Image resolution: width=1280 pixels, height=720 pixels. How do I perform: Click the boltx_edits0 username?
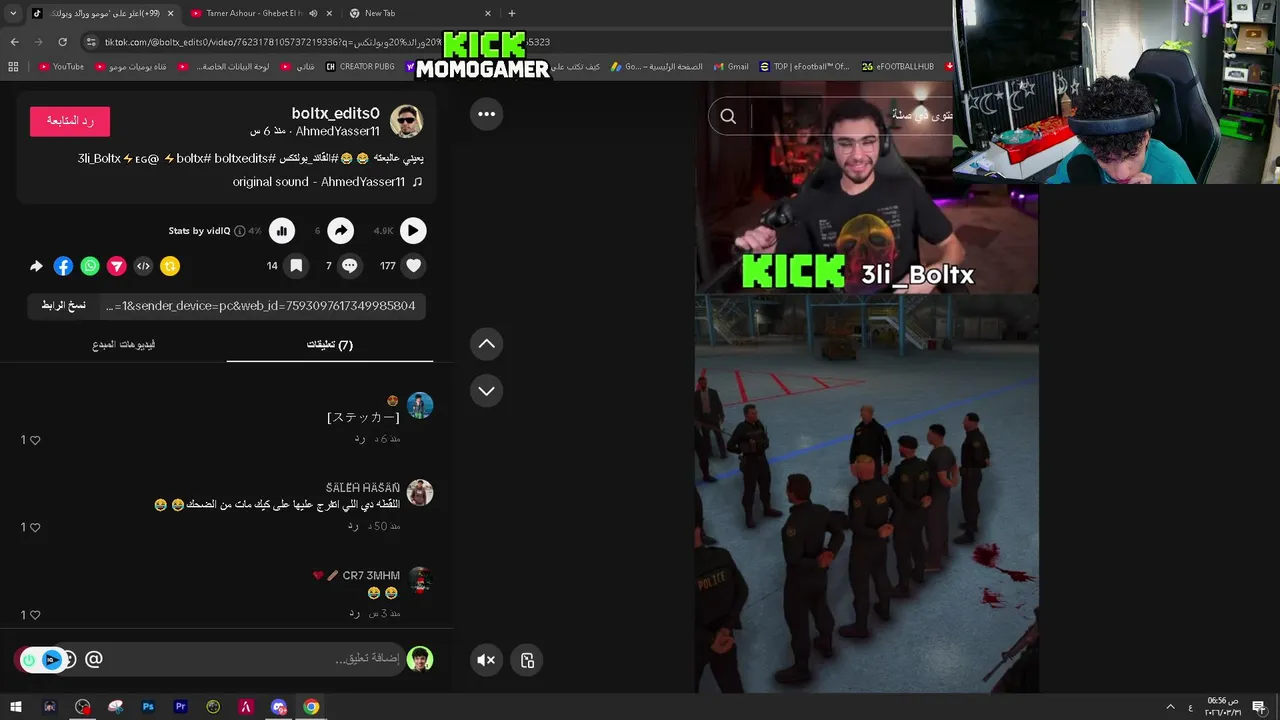(x=335, y=114)
